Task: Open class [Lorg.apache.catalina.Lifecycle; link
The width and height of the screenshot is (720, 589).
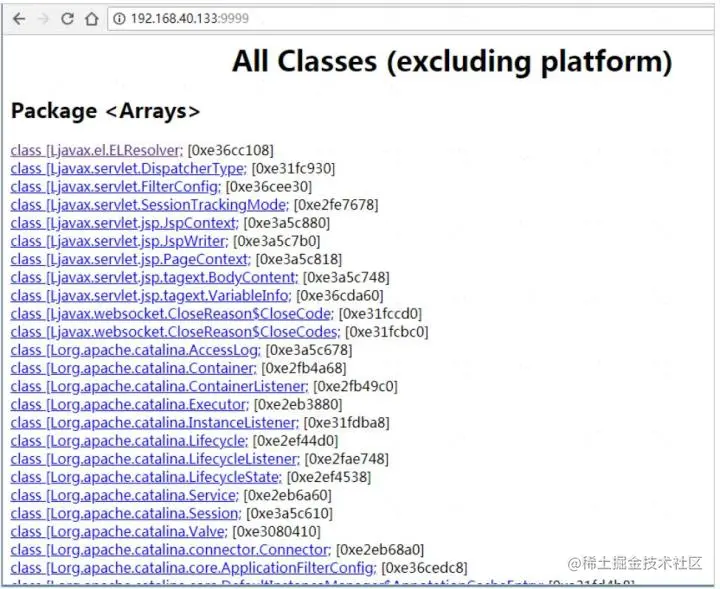Action: click(129, 441)
